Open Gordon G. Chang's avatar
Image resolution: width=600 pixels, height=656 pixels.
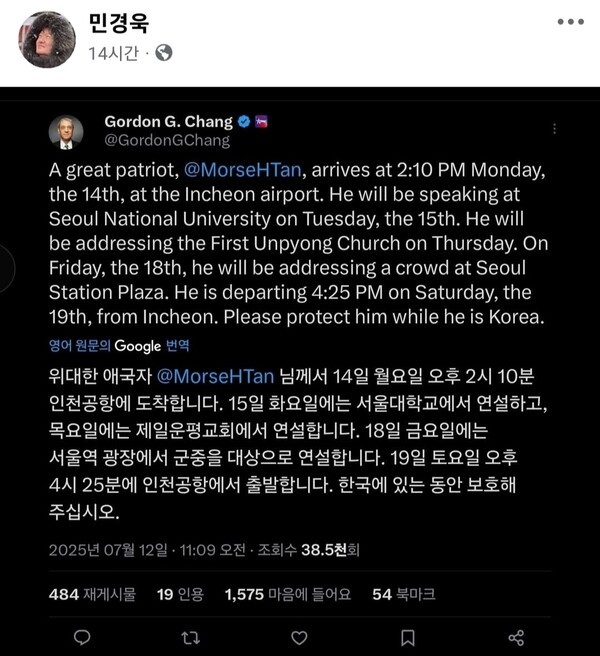click(x=66, y=132)
